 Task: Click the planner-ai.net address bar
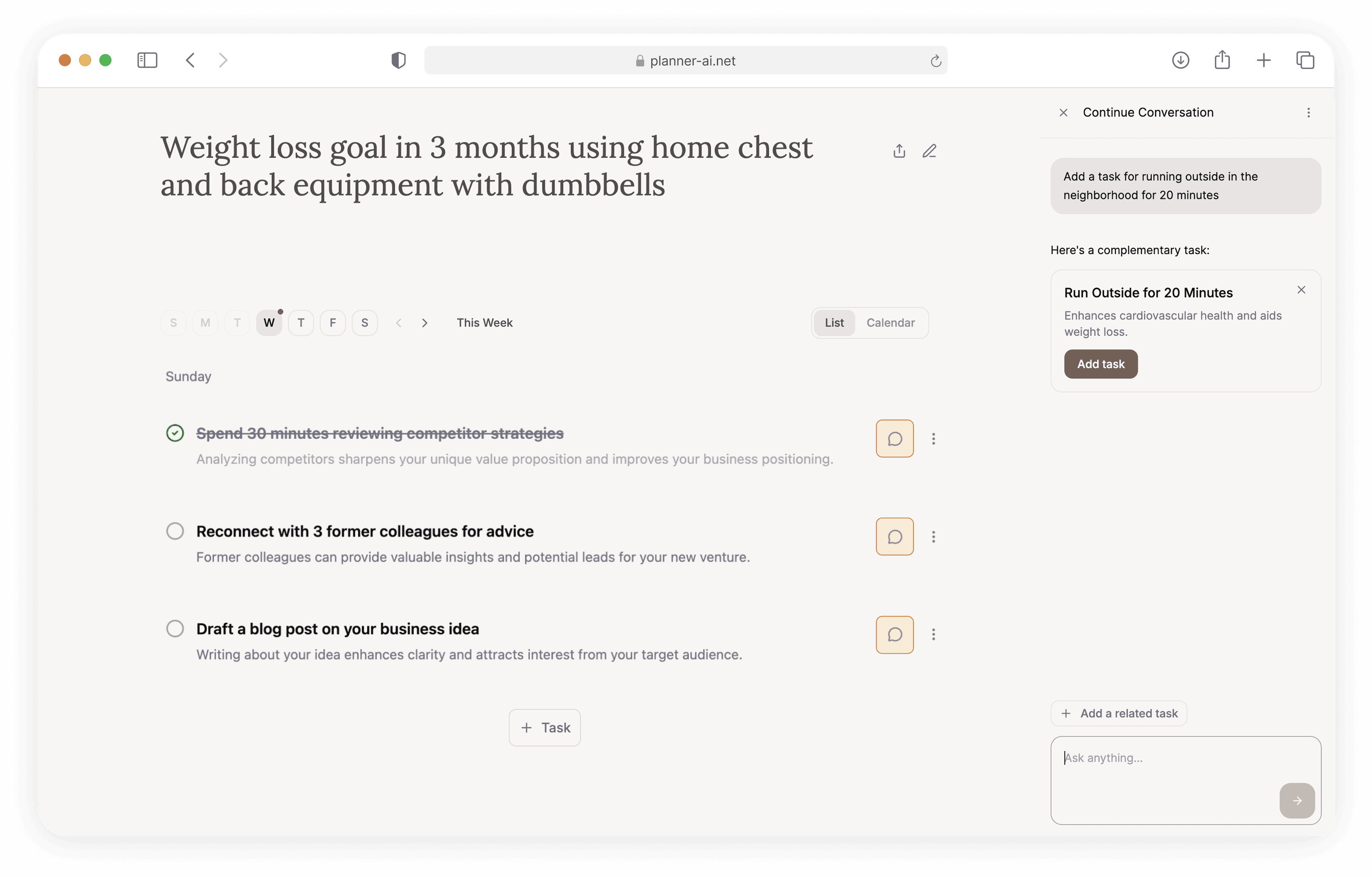click(x=685, y=60)
